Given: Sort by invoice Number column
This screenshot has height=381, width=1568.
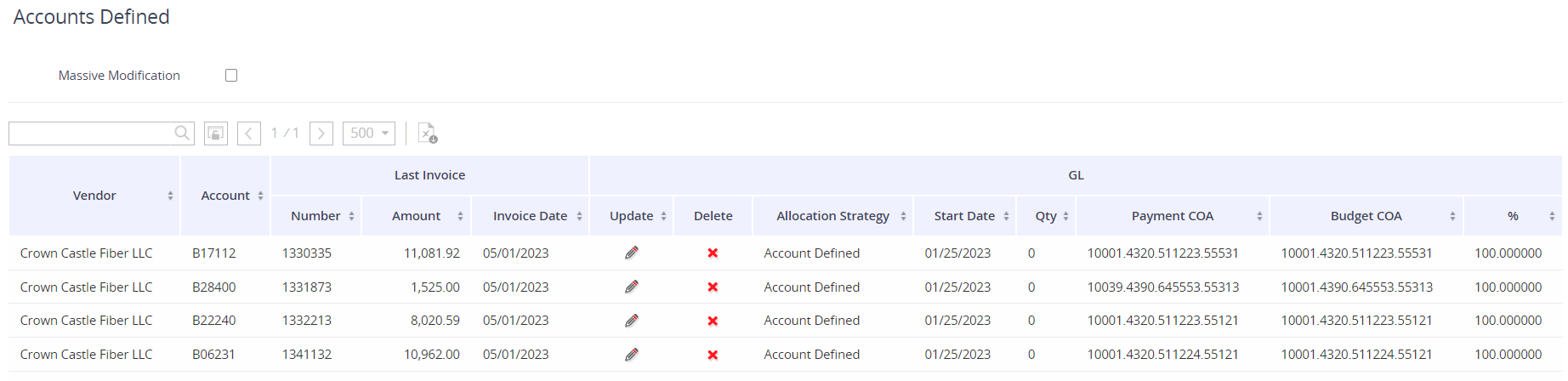Looking at the screenshot, I should pyautogui.click(x=351, y=216).
